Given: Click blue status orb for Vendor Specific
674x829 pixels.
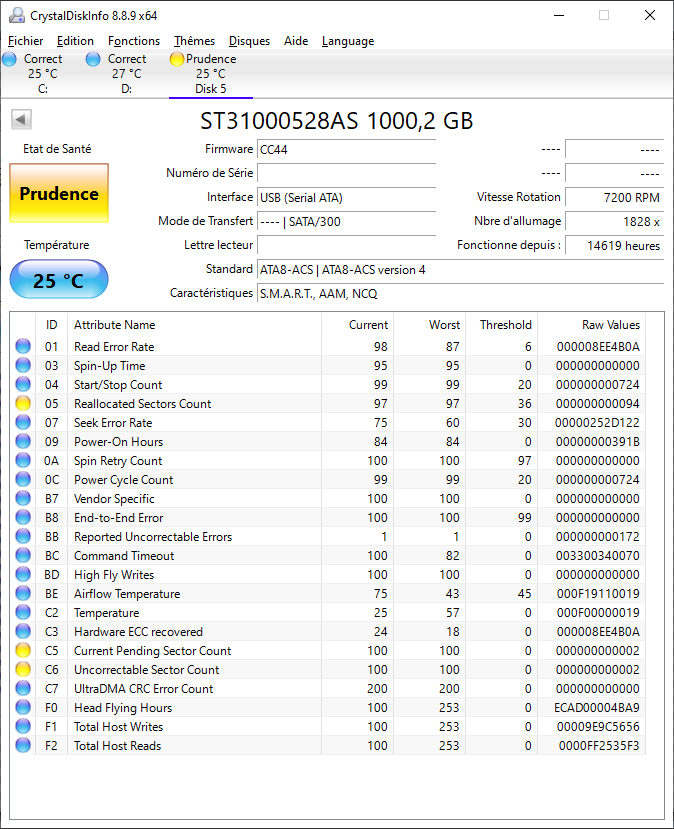Looking at the screenshot, I should click(23, 499).
